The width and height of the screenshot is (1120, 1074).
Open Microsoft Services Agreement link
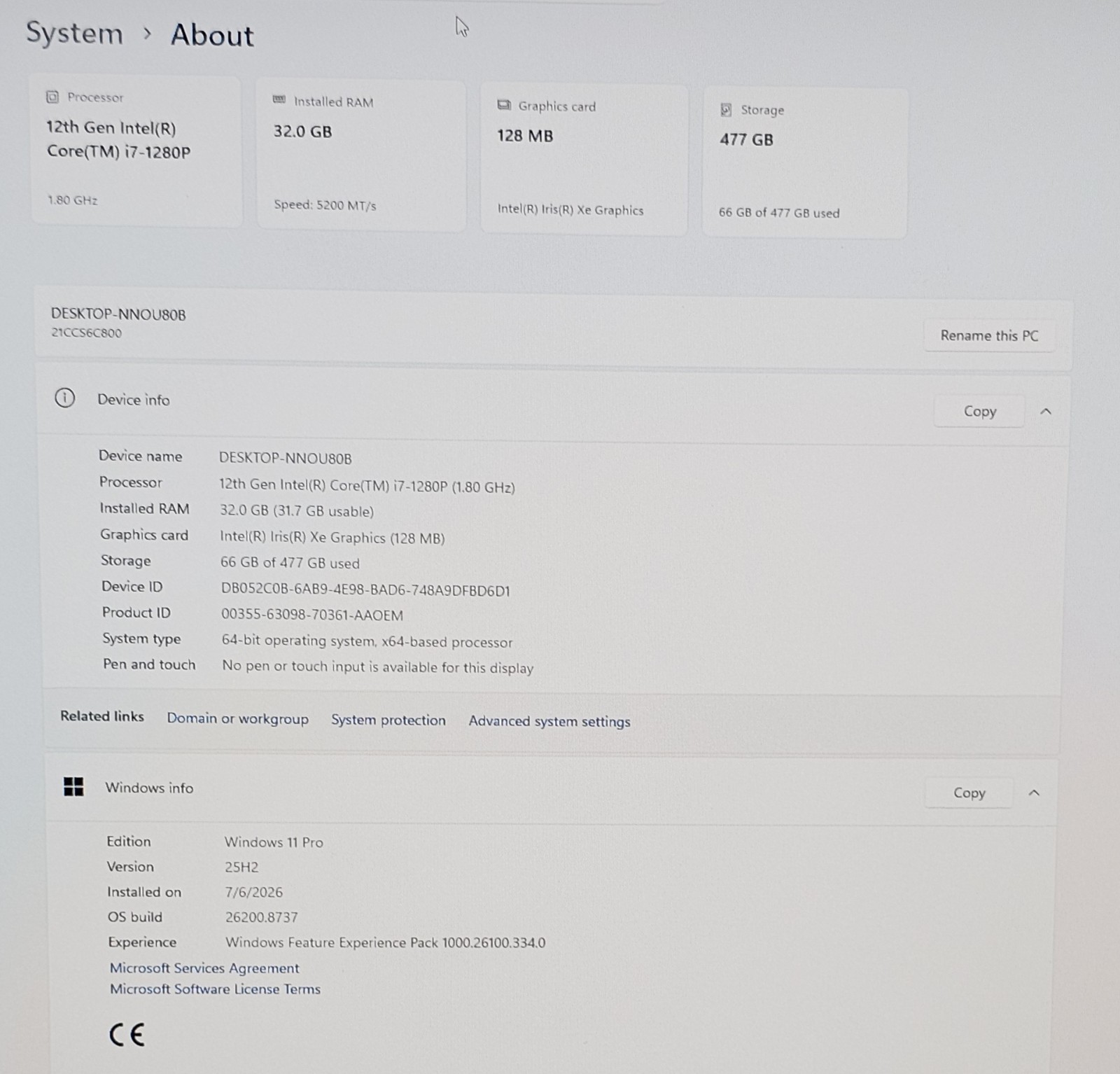click(204, 968)
